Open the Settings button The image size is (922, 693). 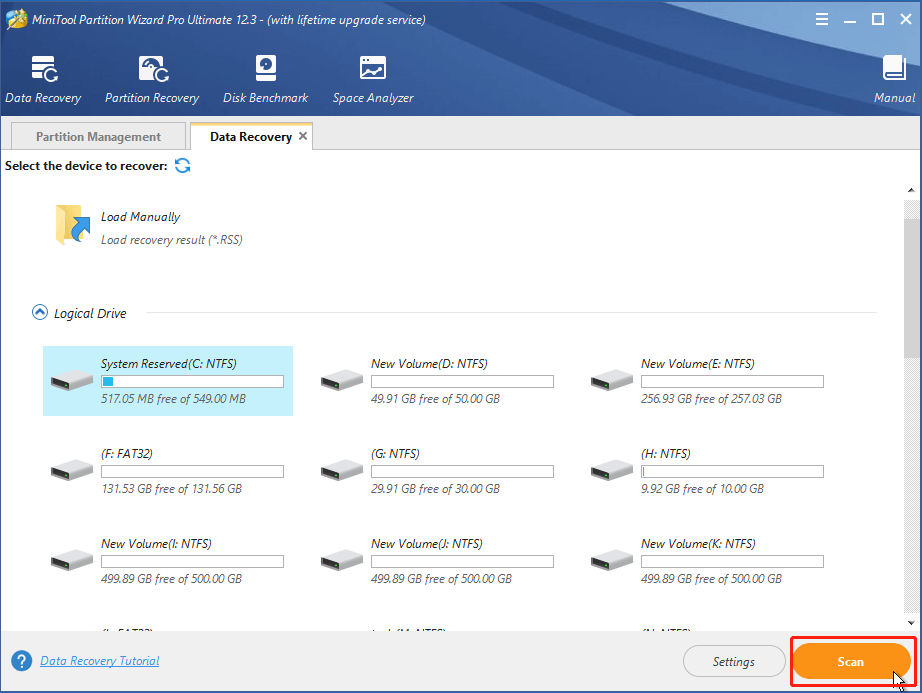coord(734,661)
